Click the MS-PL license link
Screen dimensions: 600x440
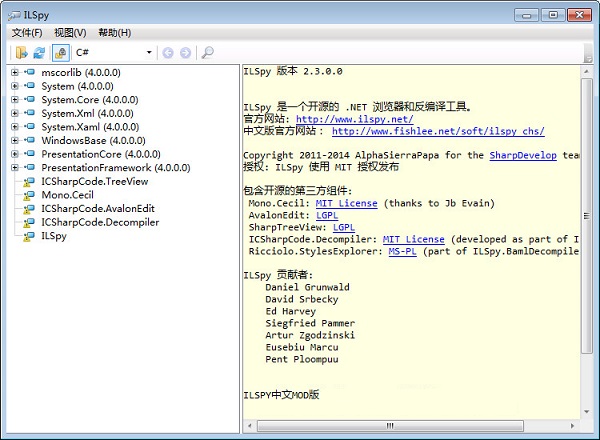[402, 252]
